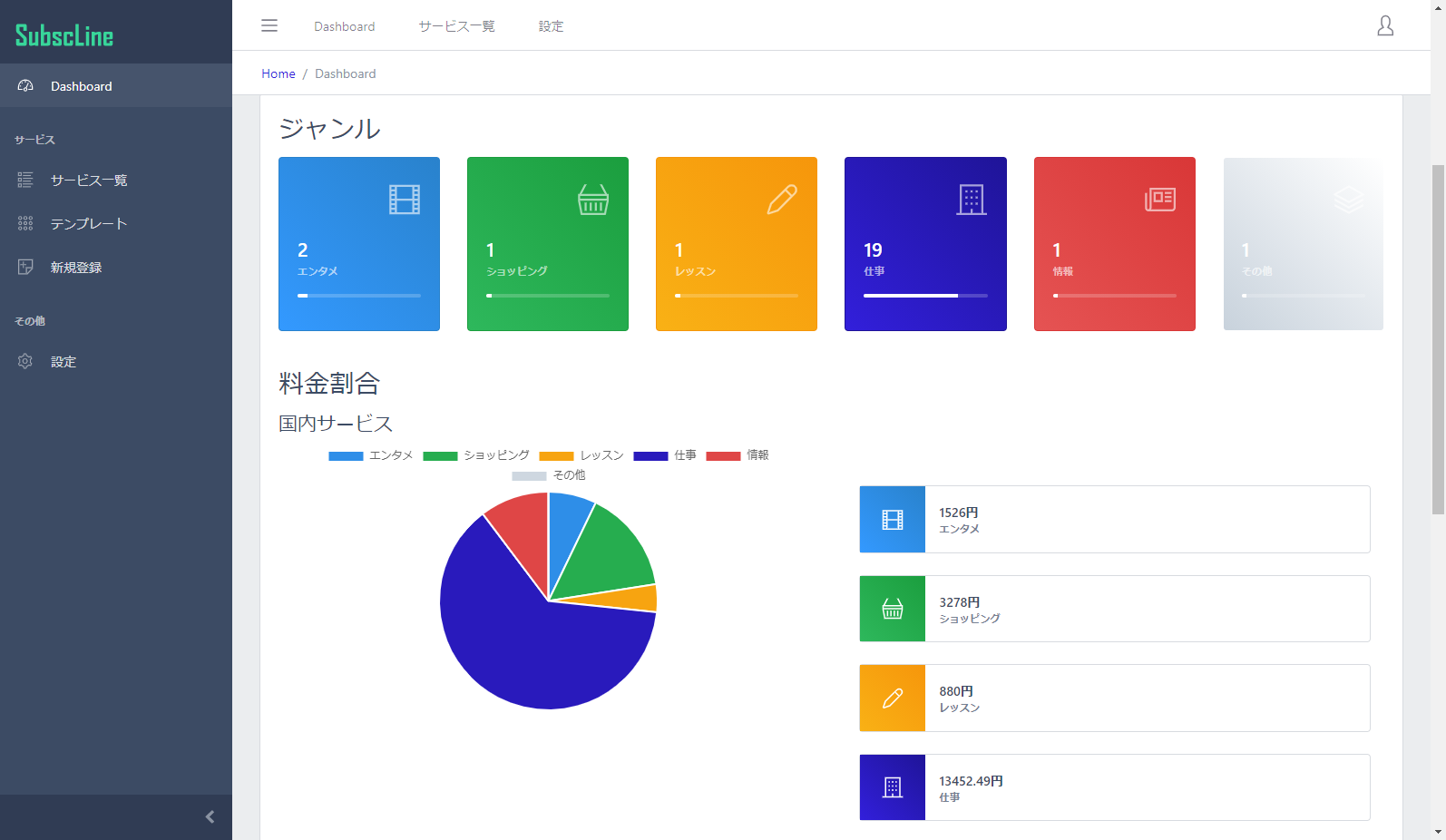Click the basket icon on ショッピング card

point(593,200)
